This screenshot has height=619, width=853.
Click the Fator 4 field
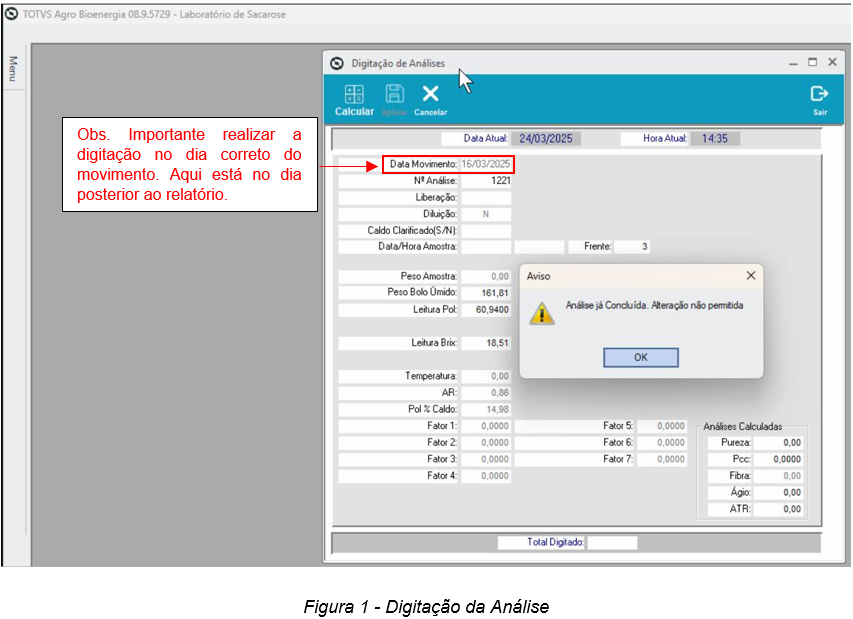(x=486, y=475)
